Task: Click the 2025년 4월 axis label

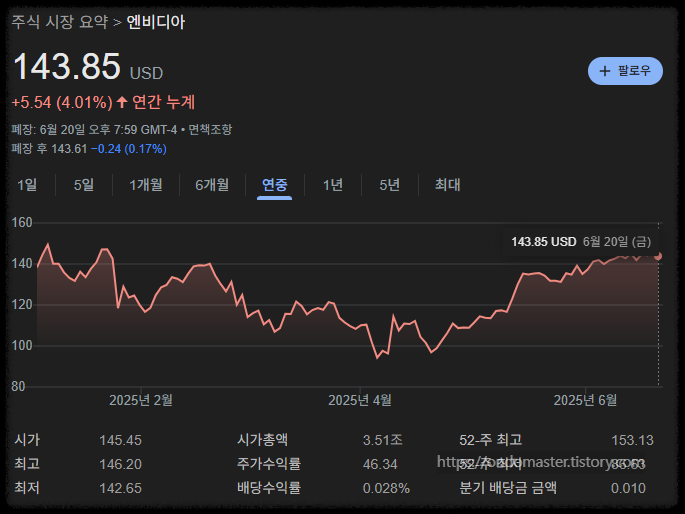Action: click(360, 400)
